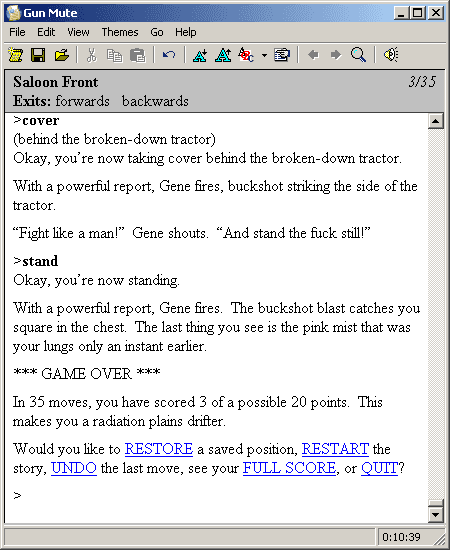
Task: Decrease font size with the smaller A icon
Action: pyautogui.click(x=200, y=55)
